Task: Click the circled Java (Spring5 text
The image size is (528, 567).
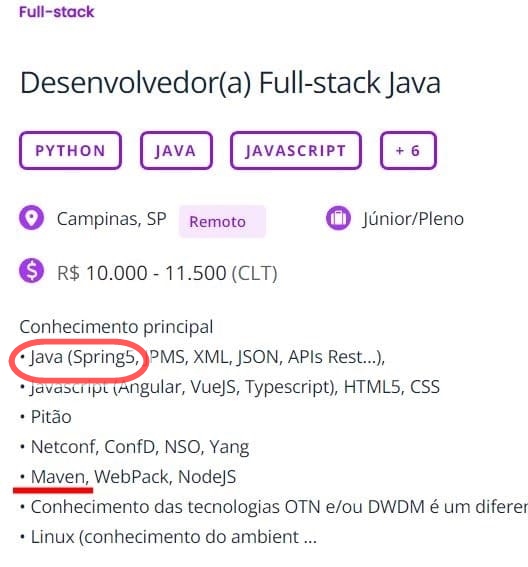Action: point(85,357)
